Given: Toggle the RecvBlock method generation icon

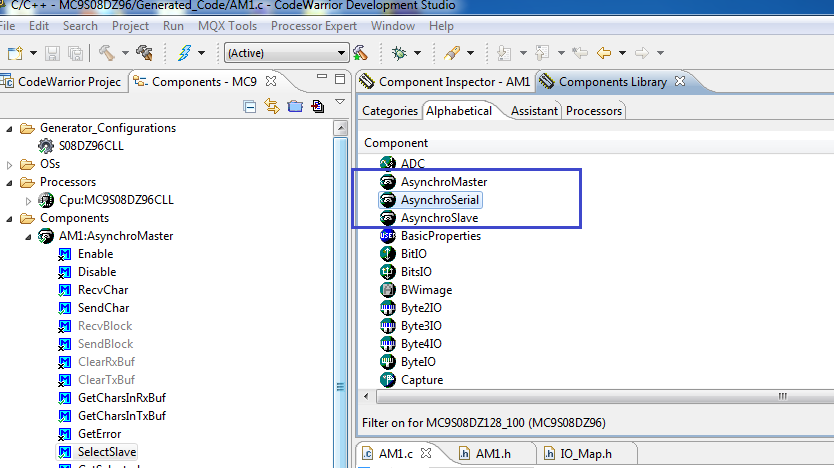Looking at the screenshot, I should pyautogui.click(x=64, y=327).
